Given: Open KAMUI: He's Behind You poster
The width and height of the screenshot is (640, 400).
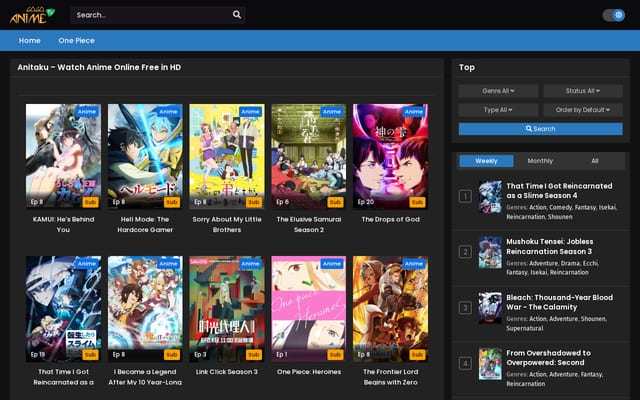Looking at the screenshot, I should click(63, 156).
